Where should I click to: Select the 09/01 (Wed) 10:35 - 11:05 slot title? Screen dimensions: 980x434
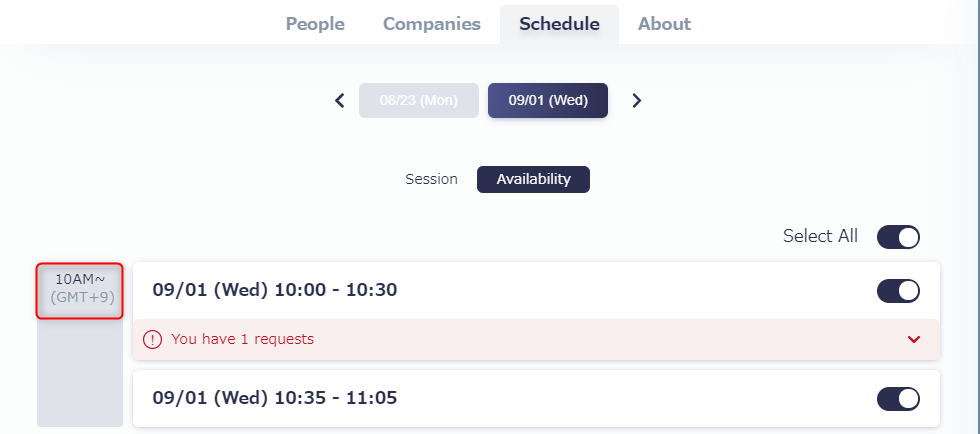click(275, 398)
